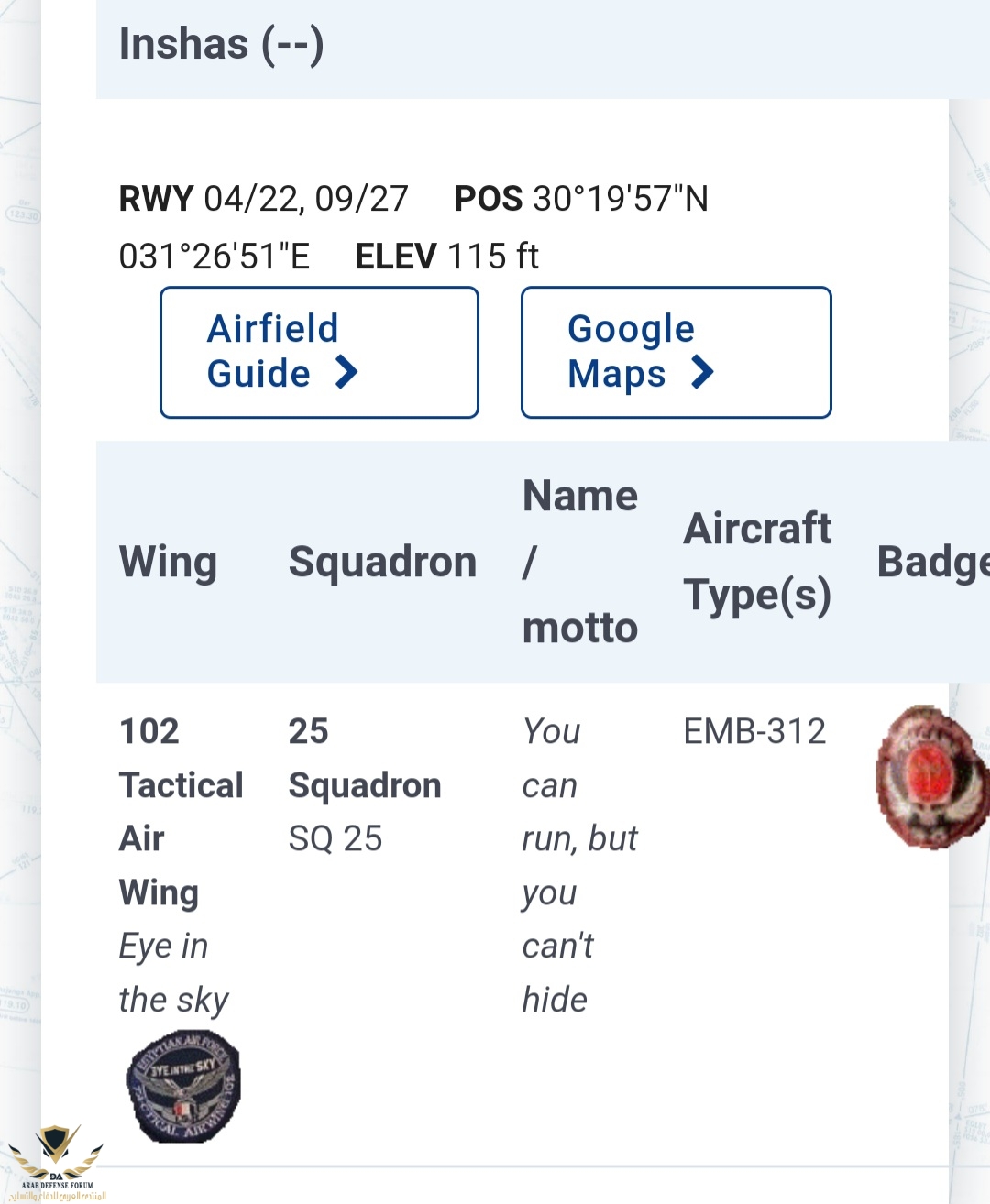This screenshot has width=990, height=1204.
Task: Click the RWY 04/22, 09/27 runway info
Action: click(x=263, y=199)
